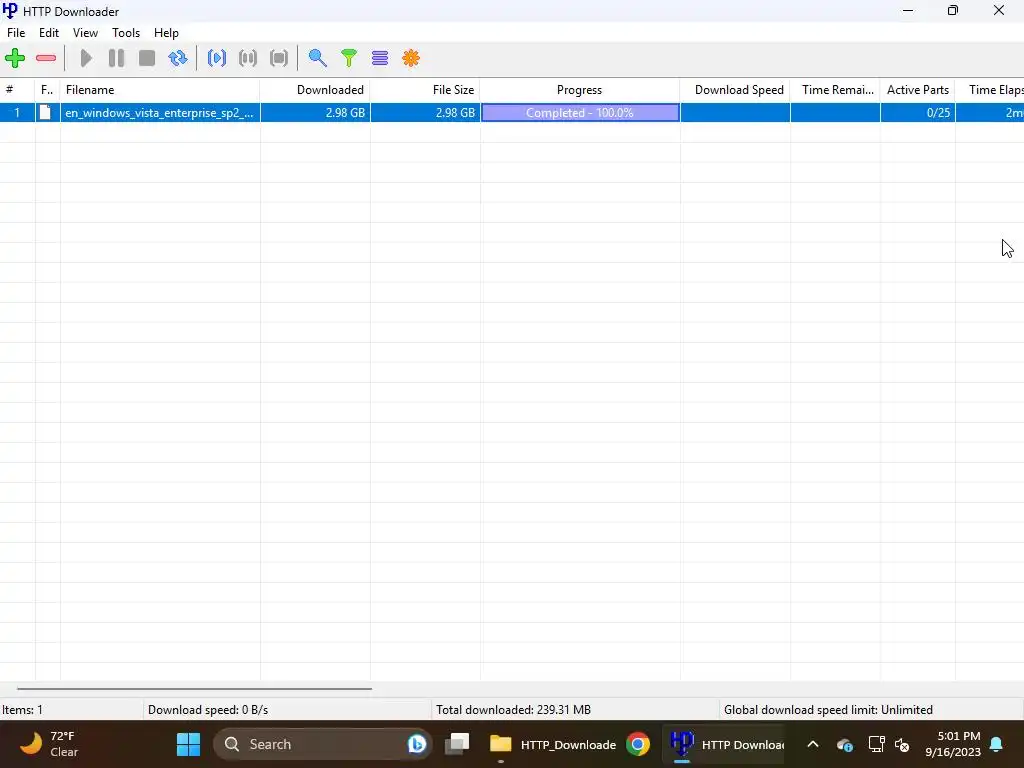
Task: Sort by the file type F.. column header
Action: 48,89
